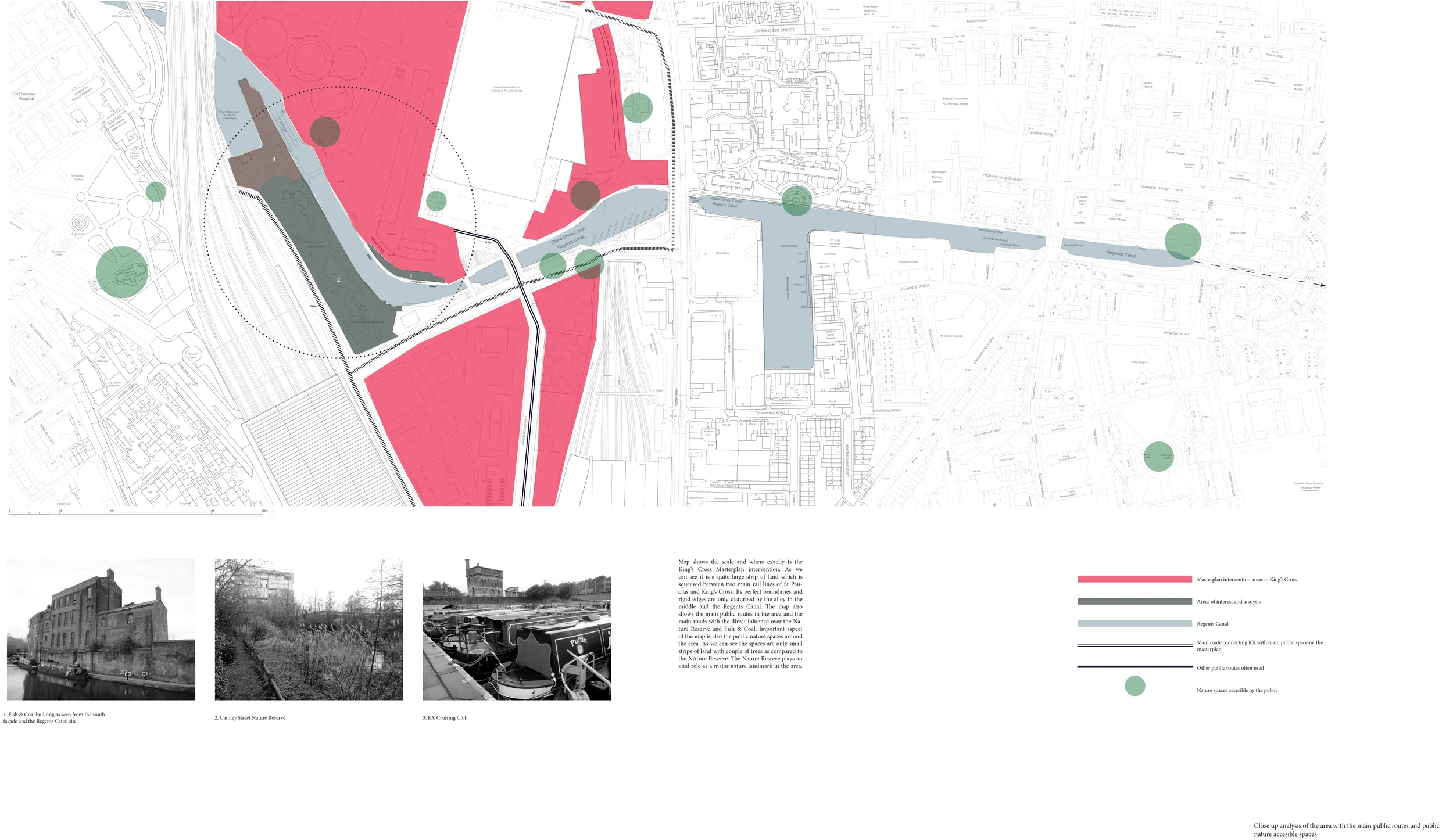Click marker number 3 on the map
Viewport: 1453px width, 840px height.
click(x=274, y=159)
